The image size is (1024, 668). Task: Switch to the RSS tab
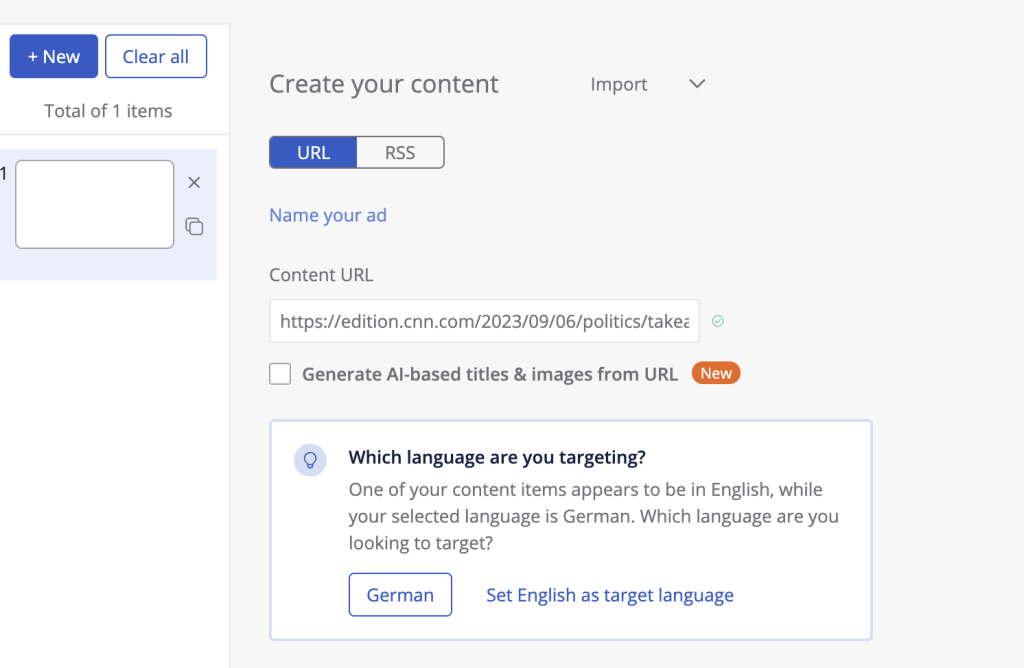click(400, 153)
